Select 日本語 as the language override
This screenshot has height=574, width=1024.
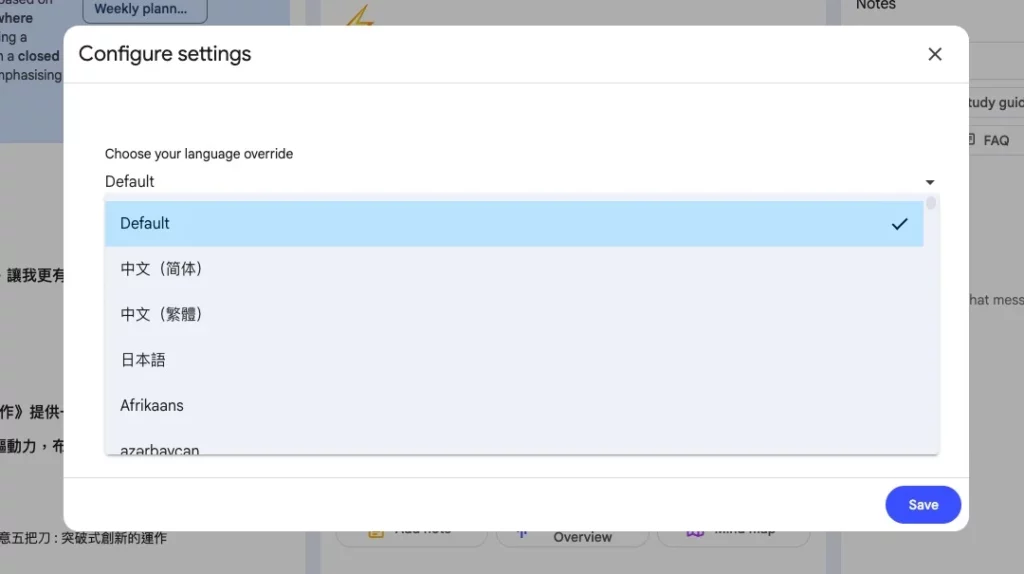click(143, 360)
